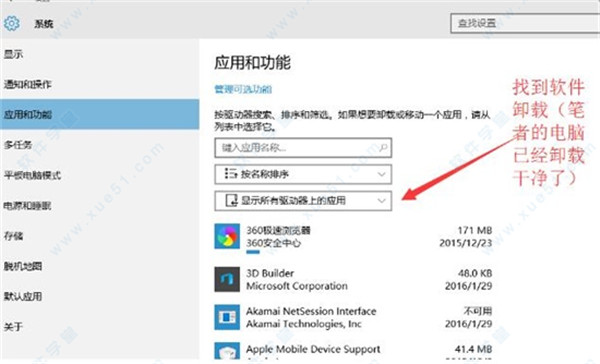Click the 41.4 MB size value
Viewport: 600px width, 364px height.
(x=473, y=349)
